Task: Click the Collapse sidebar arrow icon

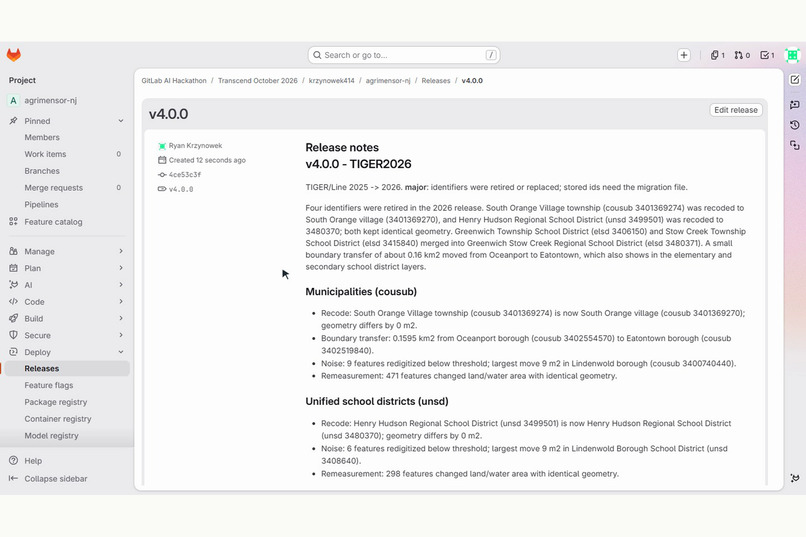Action: (x=13, y=478)
